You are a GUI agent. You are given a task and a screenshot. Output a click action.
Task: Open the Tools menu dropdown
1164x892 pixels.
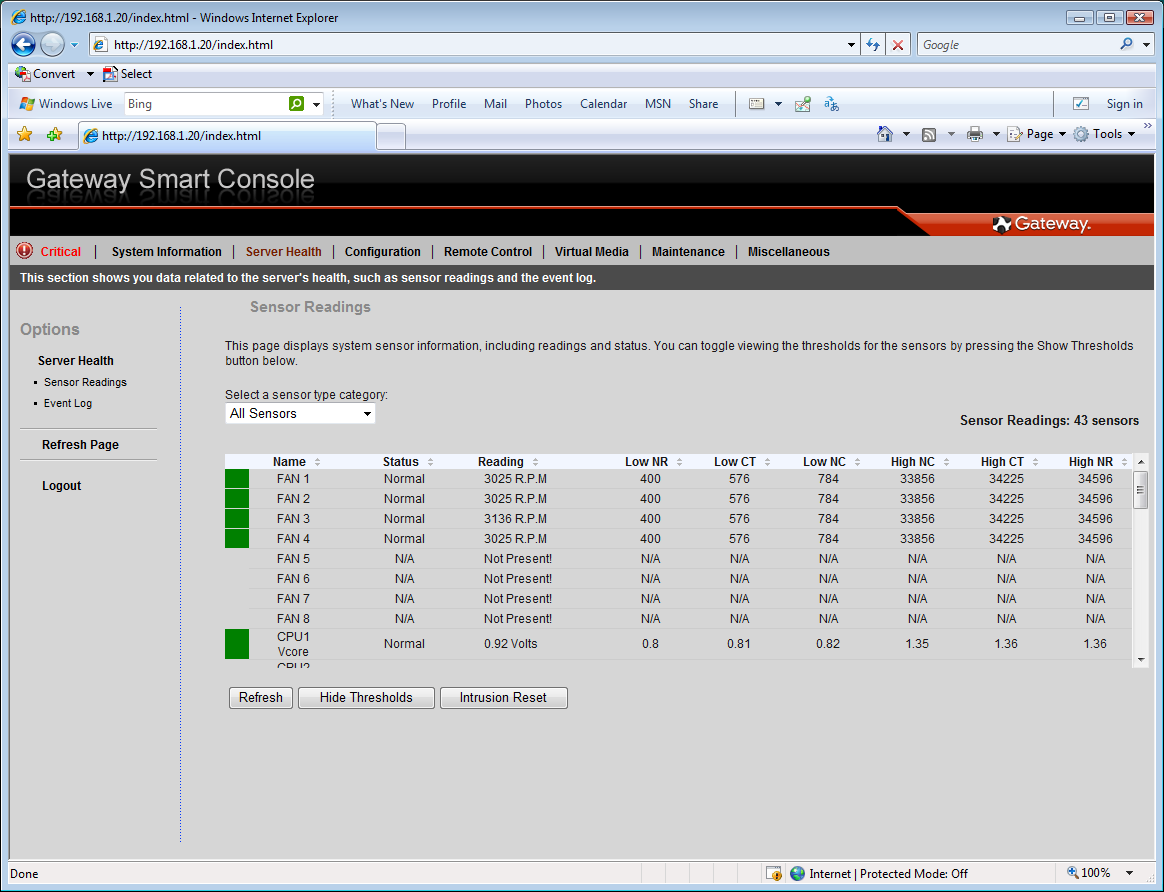coord(1105,134)
